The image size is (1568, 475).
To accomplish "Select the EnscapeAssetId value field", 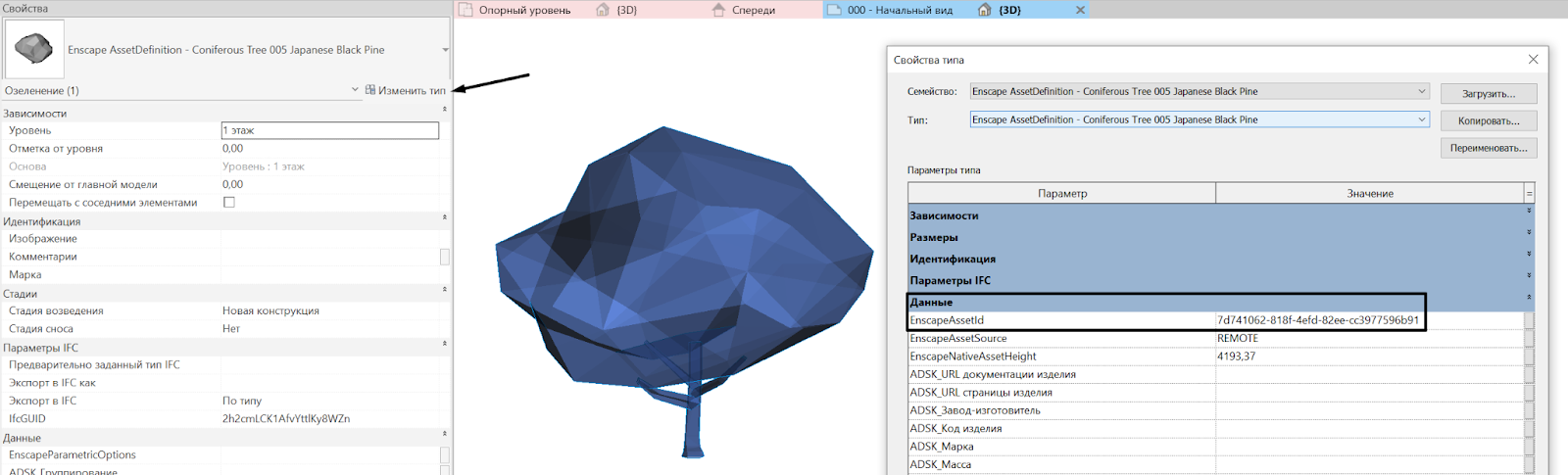I will click(x=1369, y=320).
